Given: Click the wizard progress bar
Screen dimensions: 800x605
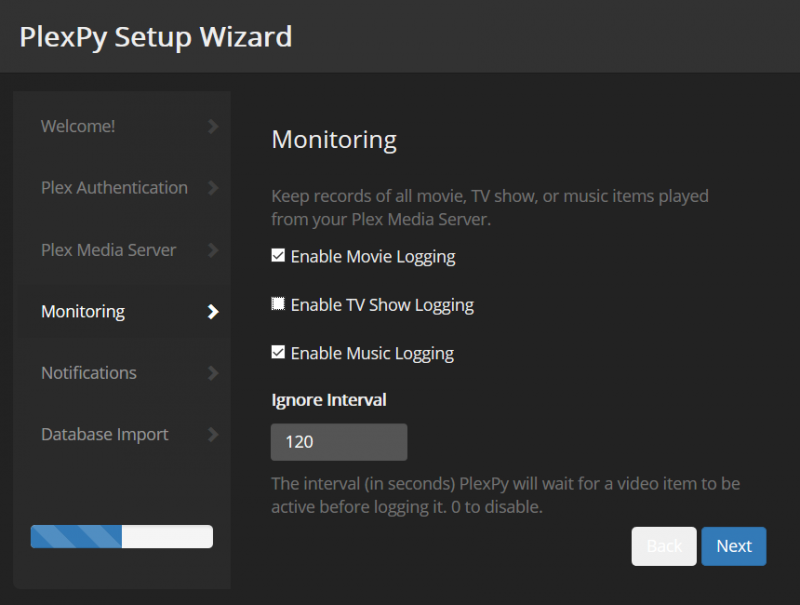Looking at the screenshot, I should tap(122, 537).
